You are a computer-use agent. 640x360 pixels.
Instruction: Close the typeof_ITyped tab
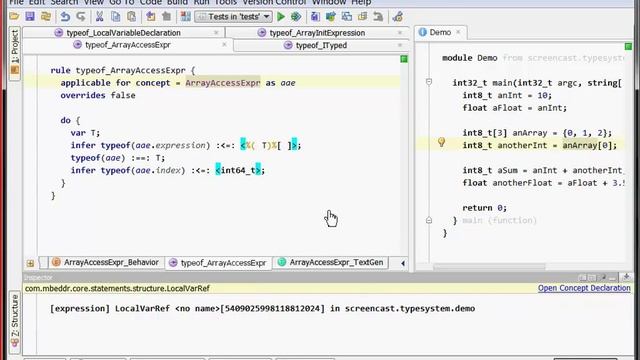[x=400, y=45]
